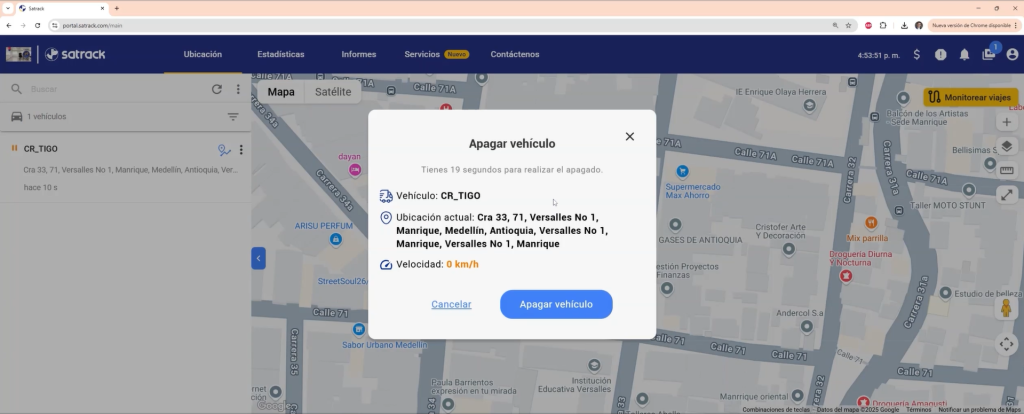Click the search magnifier icon
1024x414 pixels.
point(16,89)
